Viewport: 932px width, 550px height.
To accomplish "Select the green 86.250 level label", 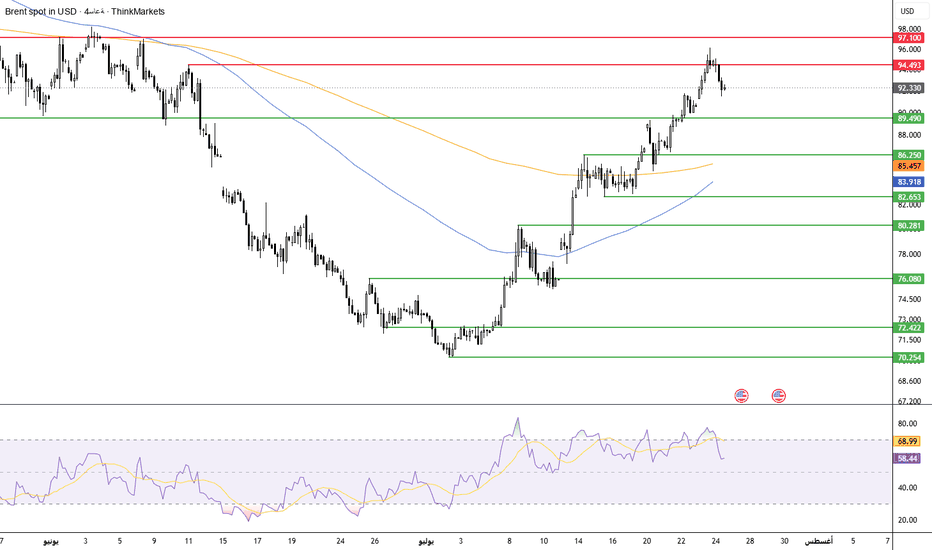I will point(909,155).
